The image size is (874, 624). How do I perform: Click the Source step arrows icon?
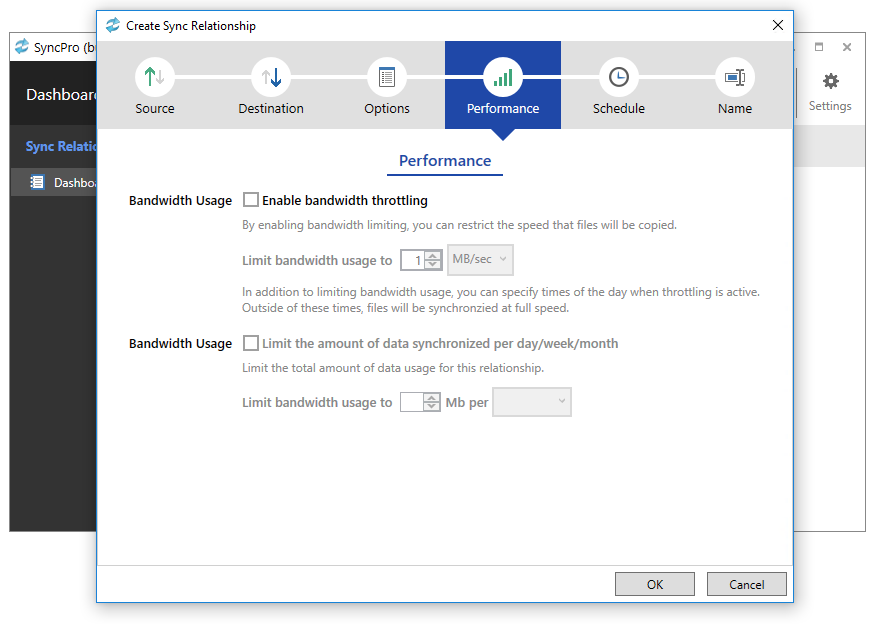coord(155,77)
